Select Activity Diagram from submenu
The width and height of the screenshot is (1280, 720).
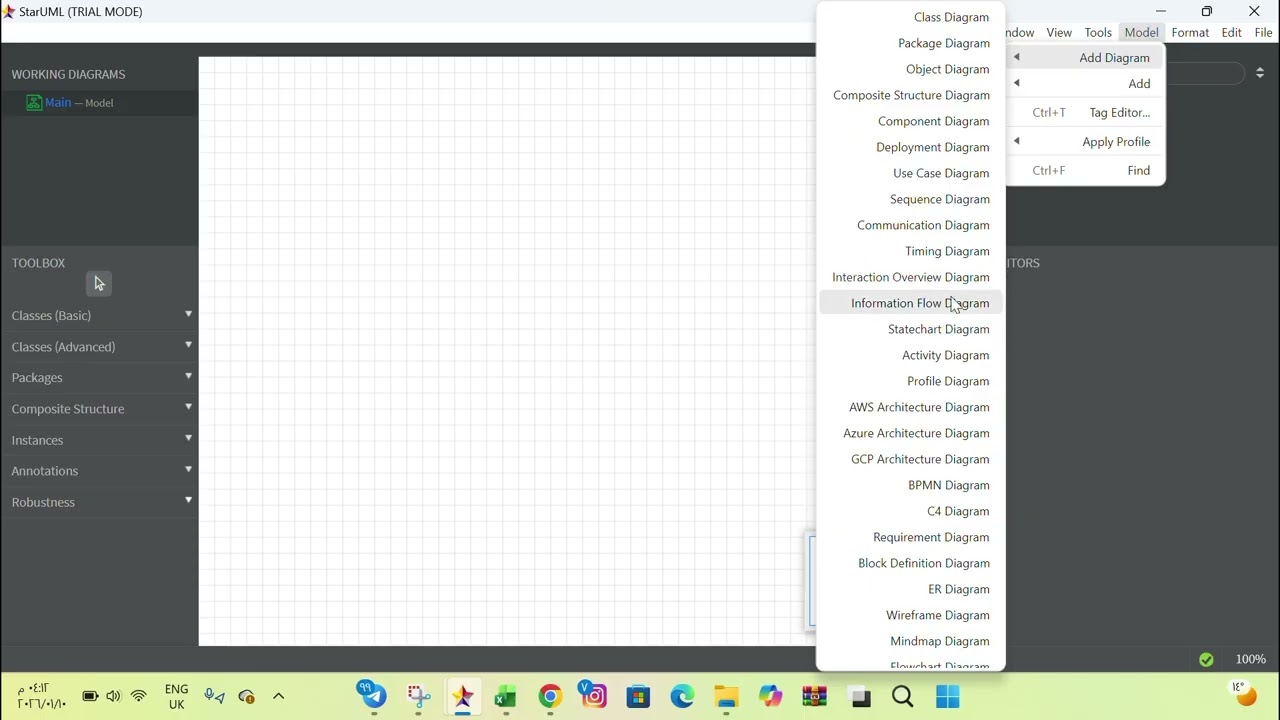coord(911,355)
